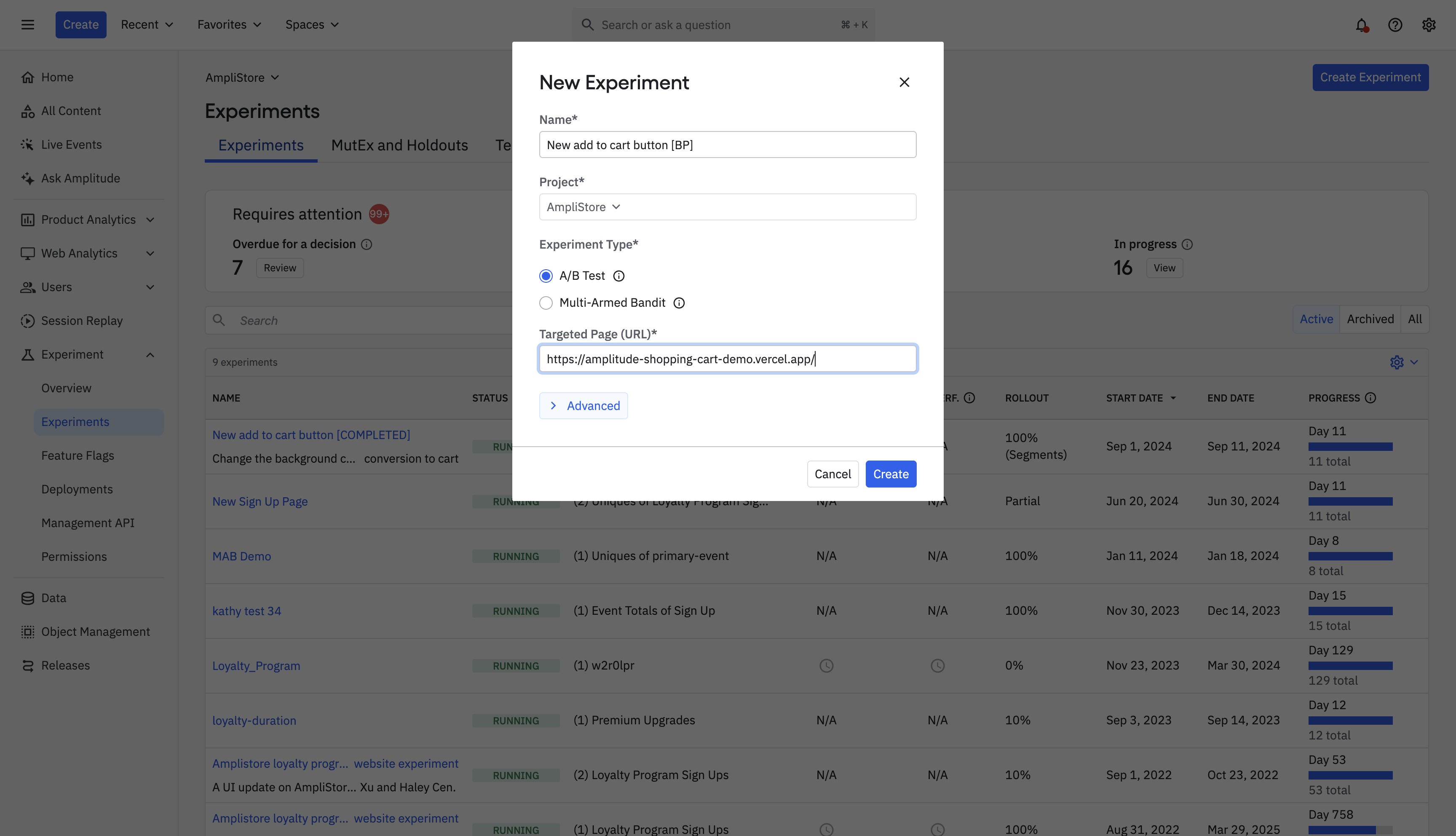1456x836 pixels.
Task: Click the A/B Test info icon
Action: tap(618, 276)
